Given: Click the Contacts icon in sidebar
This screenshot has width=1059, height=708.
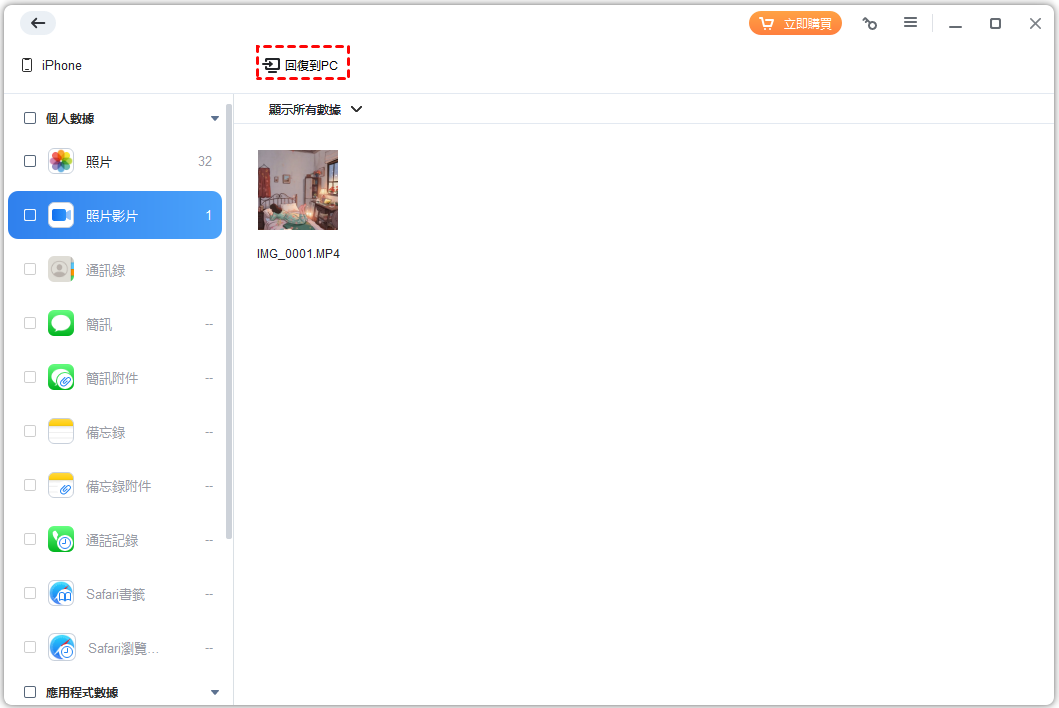Looking at the screenshot, I should pyautogui.click(x=61, y=269).
